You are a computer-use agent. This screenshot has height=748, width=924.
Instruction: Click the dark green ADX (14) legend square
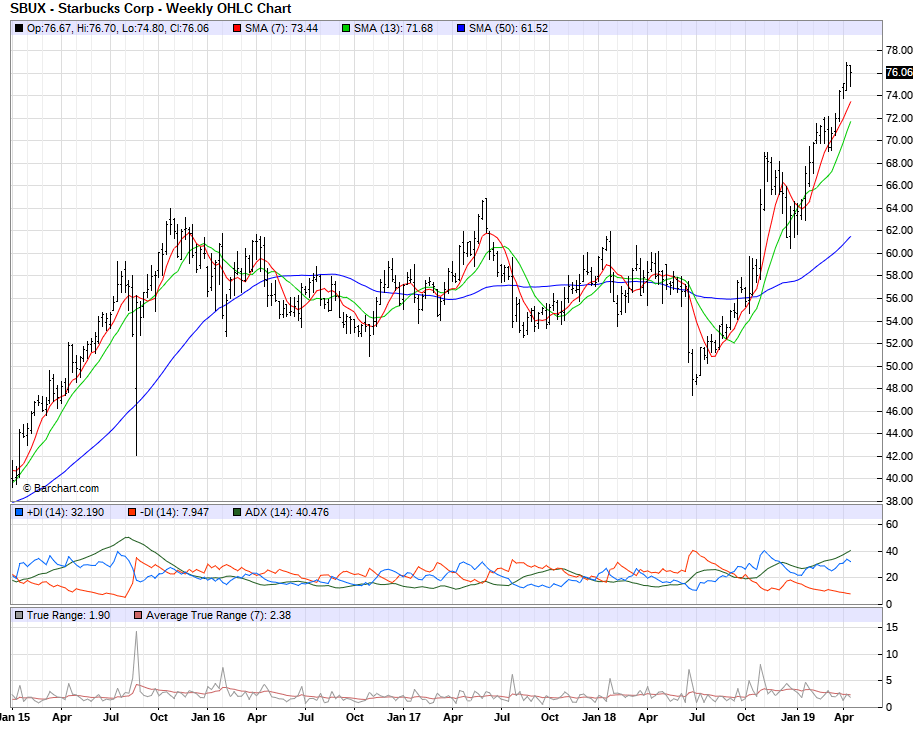(x=237, y=512)
